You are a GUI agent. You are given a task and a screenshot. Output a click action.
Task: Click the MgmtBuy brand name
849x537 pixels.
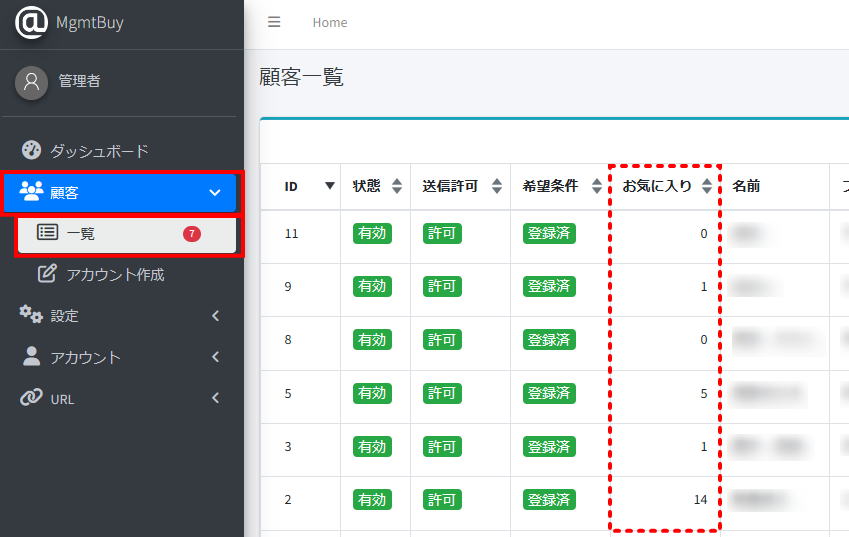[x=90, y=23]
